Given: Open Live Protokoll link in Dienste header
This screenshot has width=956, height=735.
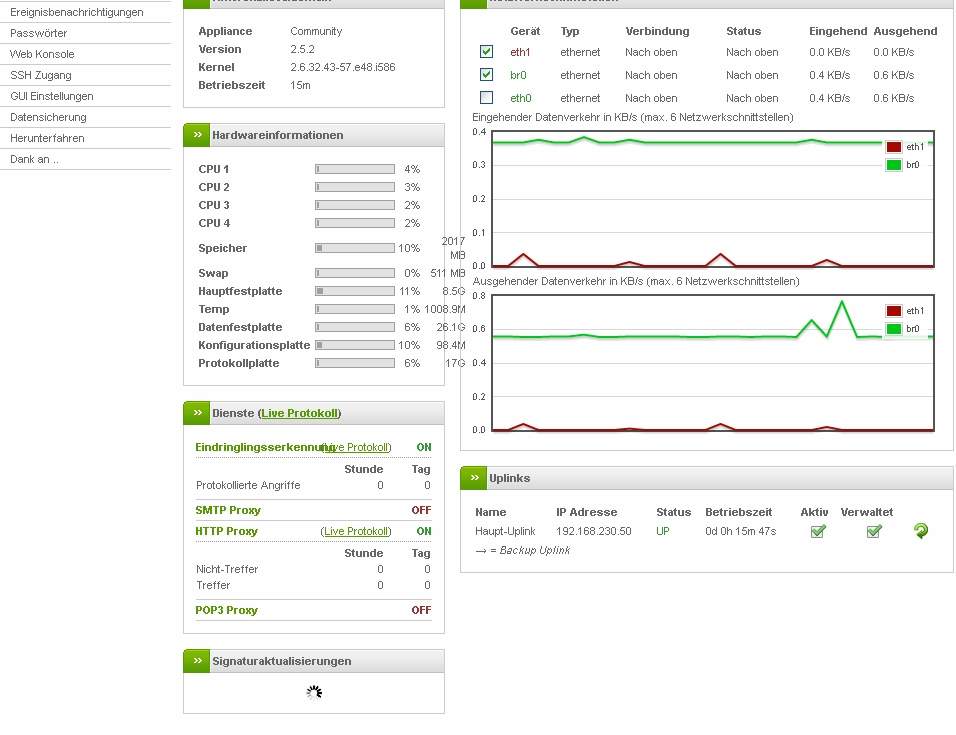Looking at the screenshot, I should pos(300,413).
